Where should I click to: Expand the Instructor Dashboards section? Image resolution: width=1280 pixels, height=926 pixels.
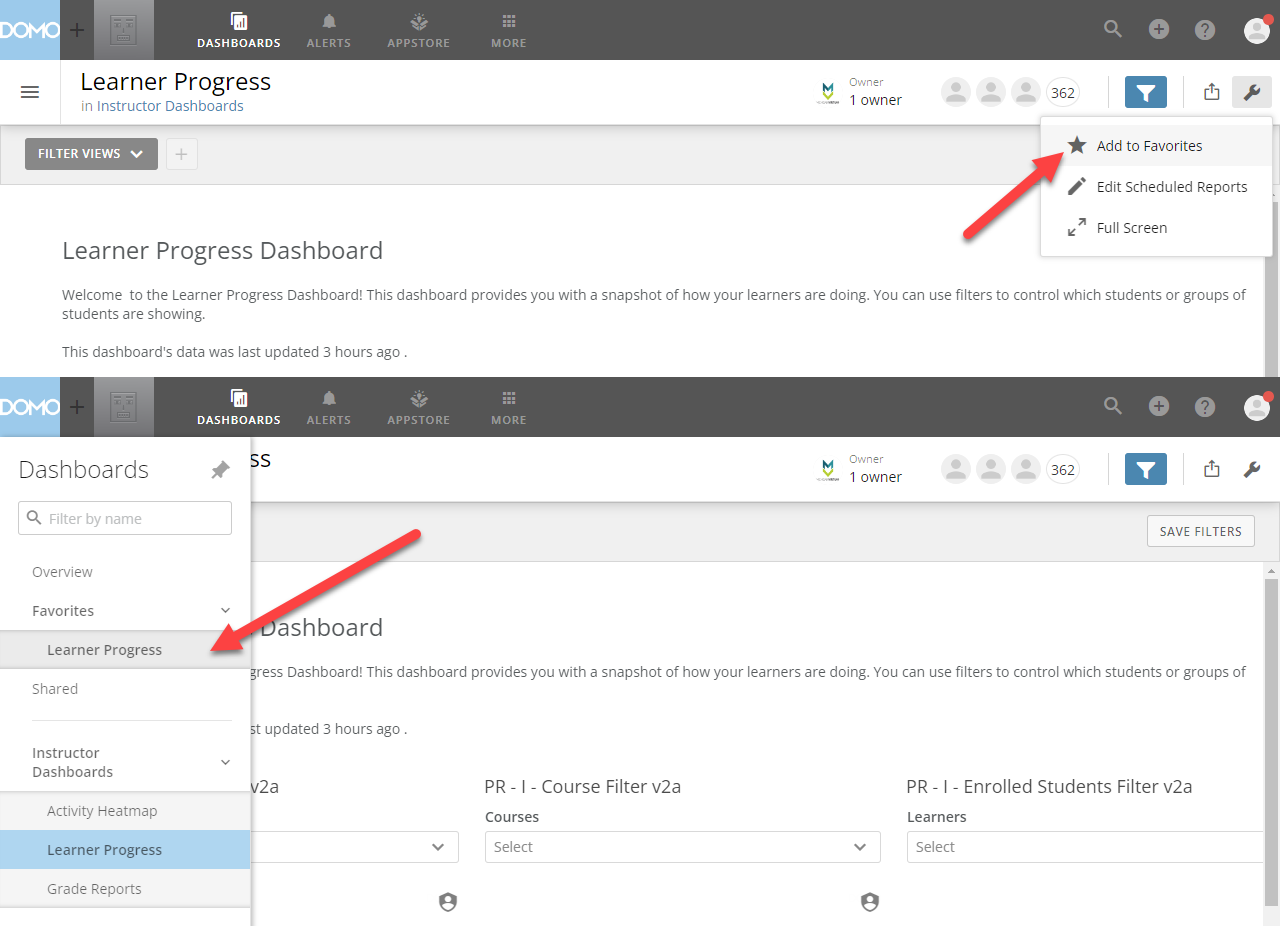point(224,761)
